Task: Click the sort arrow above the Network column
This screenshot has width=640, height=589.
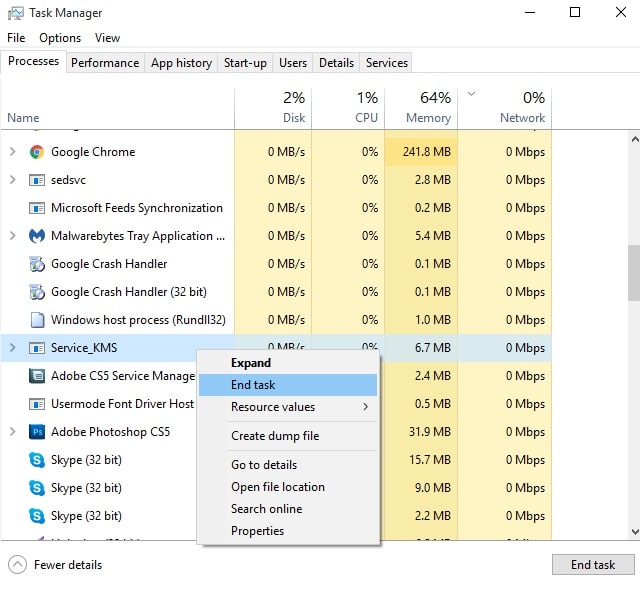Action: [x=471, y=94]
